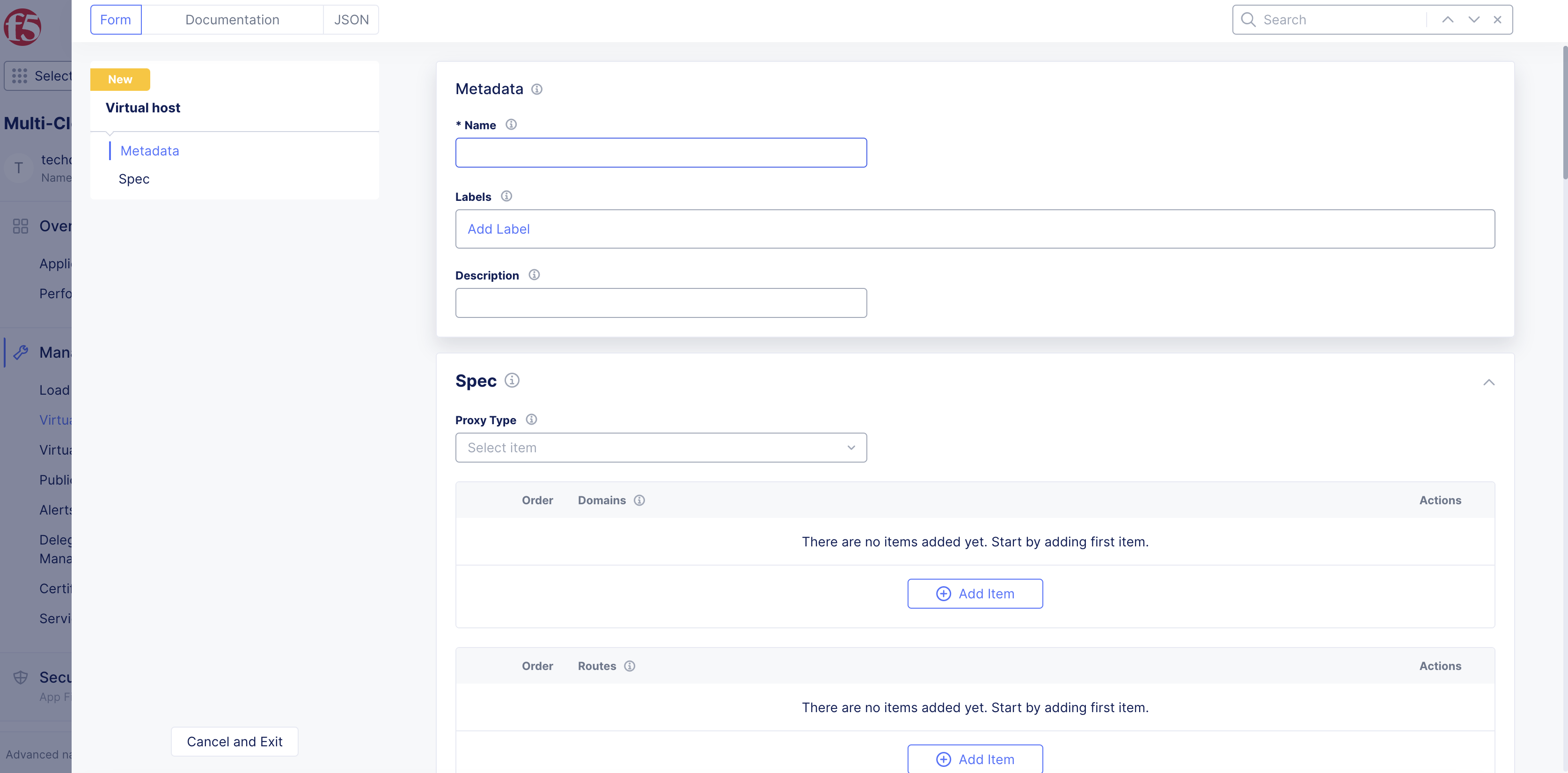The image size is (1568, 773).
Task: Focus the Name input field
Action: [x=660, y=153]
